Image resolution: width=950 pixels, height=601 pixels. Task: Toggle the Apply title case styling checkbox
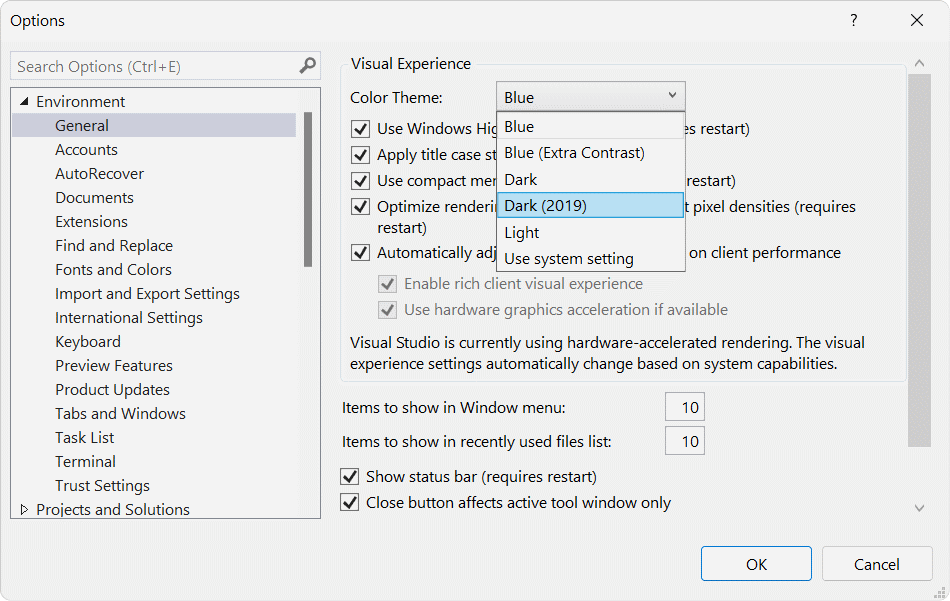361,155
